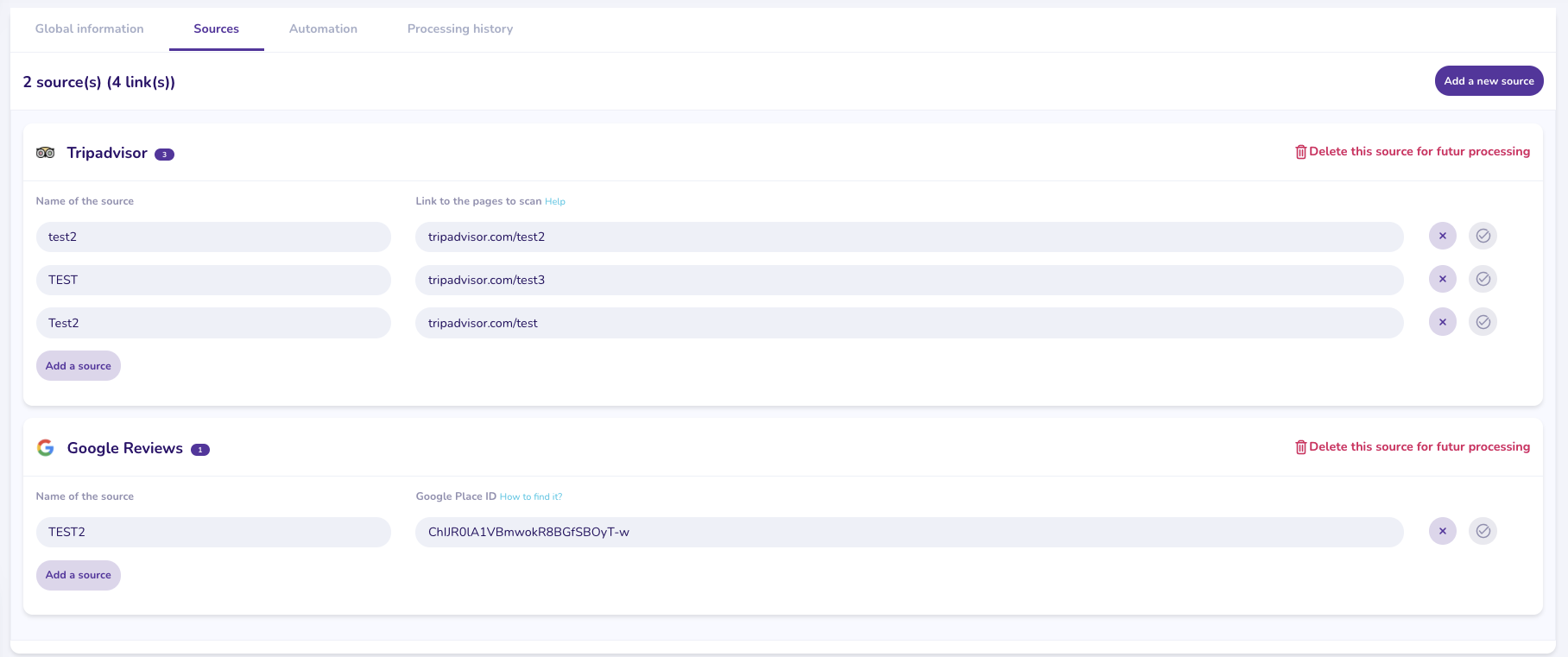1568x657 pixels.
Task: Click the Google Place ID label
Action: (x=456, y=496)
